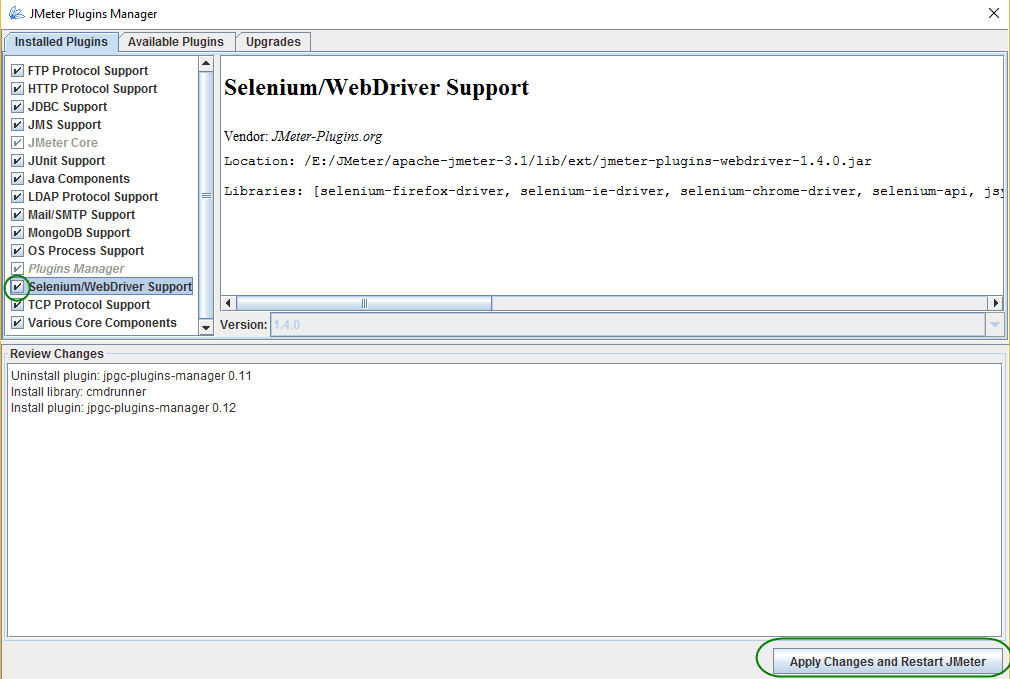
Task: Uncheck JDBC Support plugin
Action: coord(17,106)
